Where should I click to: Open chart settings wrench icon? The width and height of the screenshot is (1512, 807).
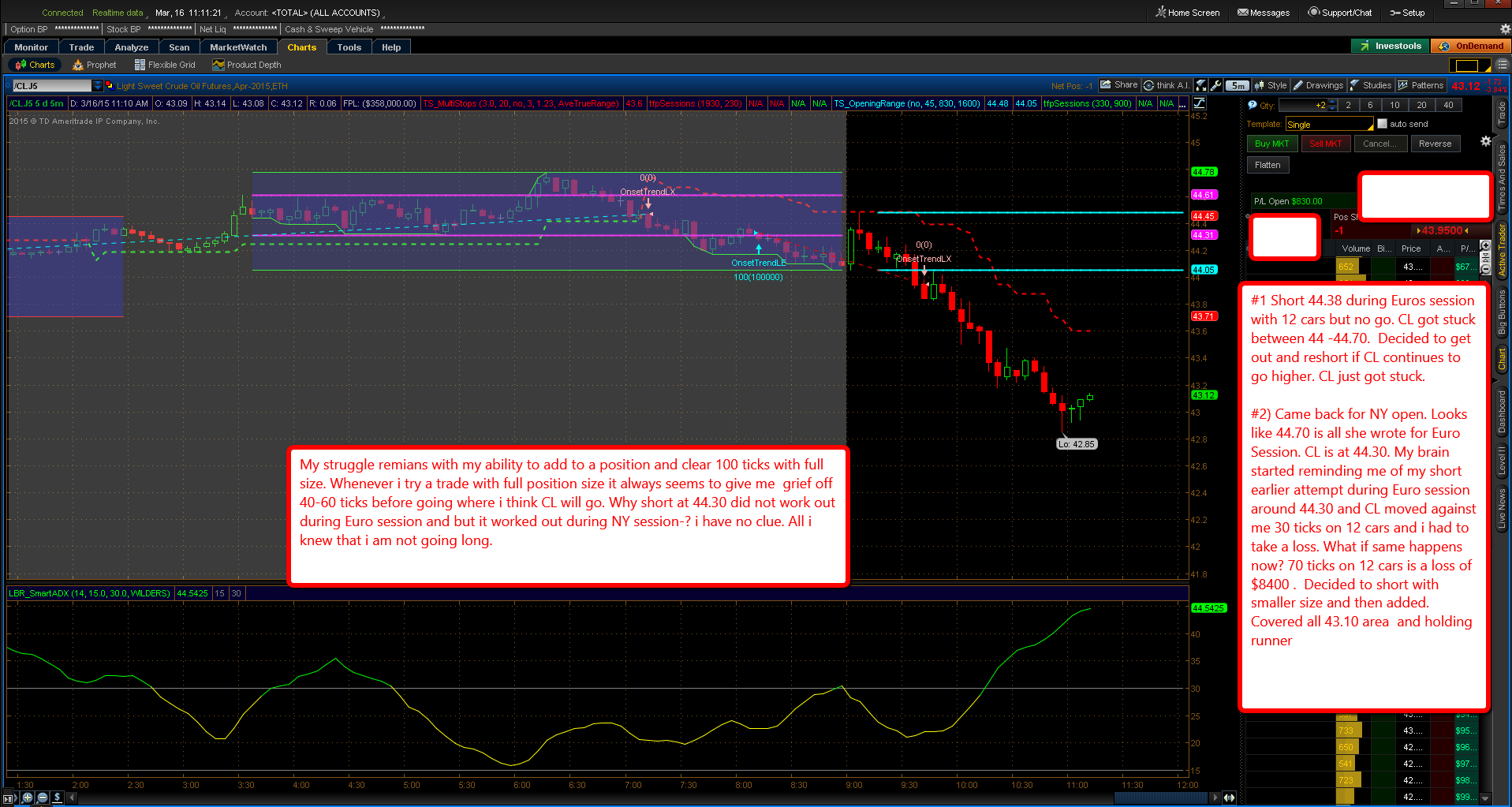pos(1216,85)
